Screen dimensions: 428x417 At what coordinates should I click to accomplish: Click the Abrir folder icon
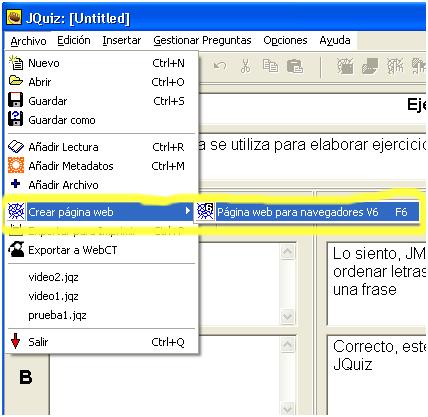(16, 81)
